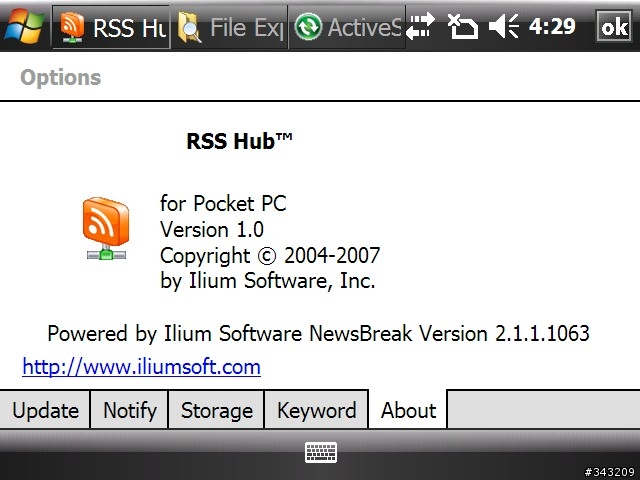Viewport: 640px width, 480px height.
Task: Open the speaker volume icon
Action: 504,27
